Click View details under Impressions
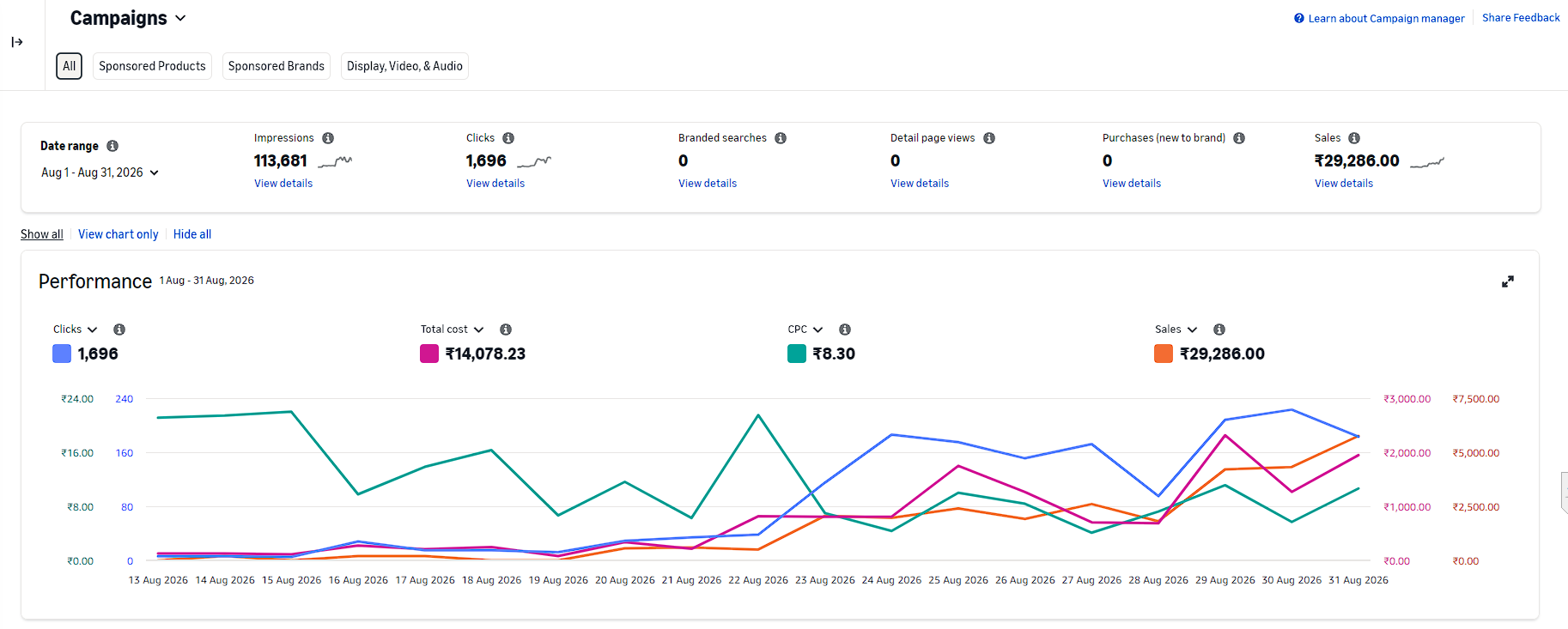This screenshot has height=629, width=1568. [x=283, y=184]
